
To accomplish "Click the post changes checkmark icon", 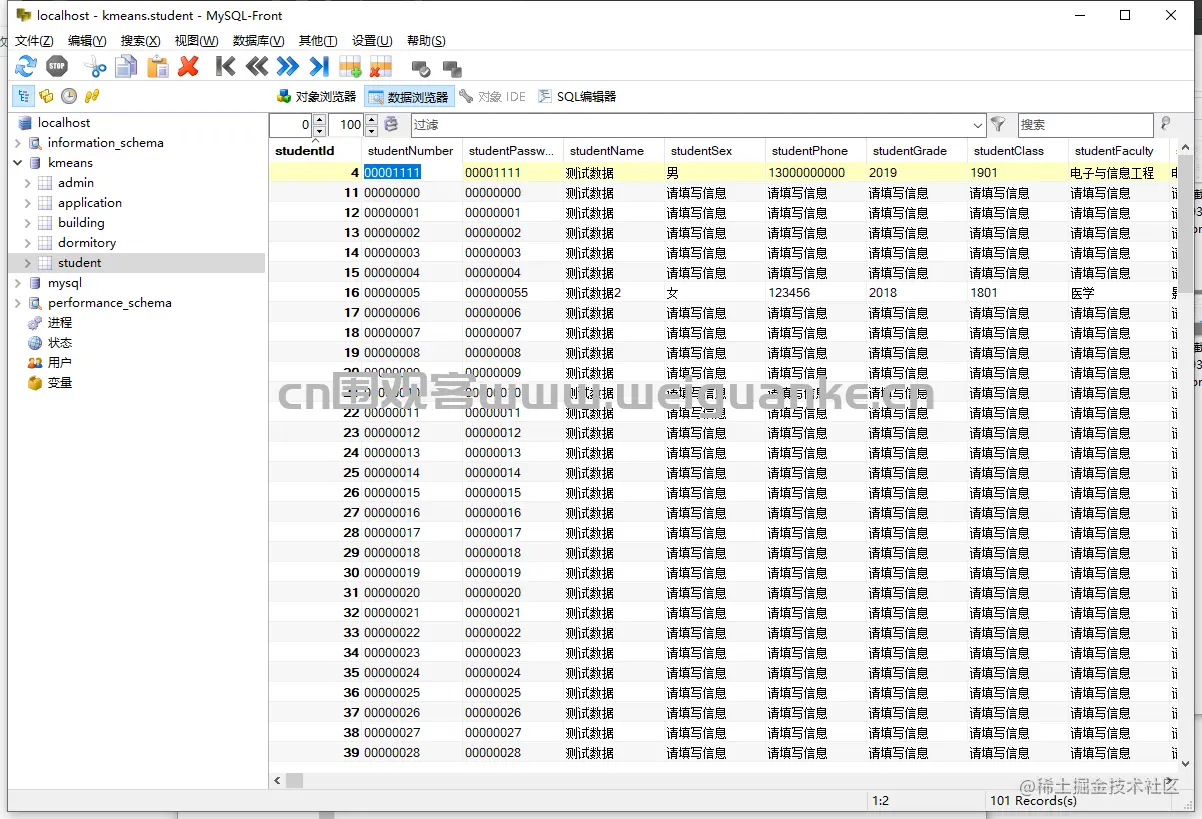I will point(421,68).
